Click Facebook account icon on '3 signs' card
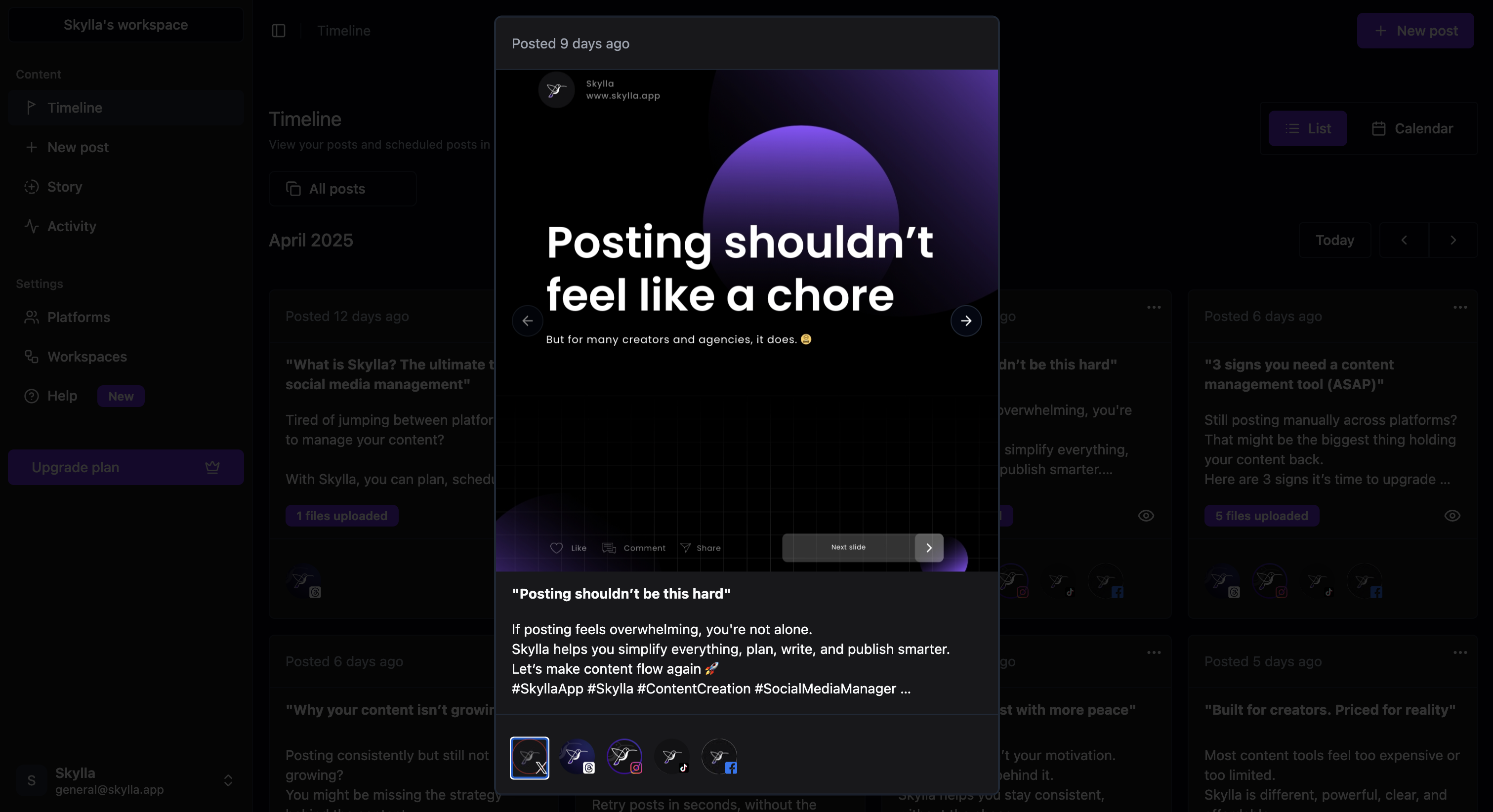 1365,581
